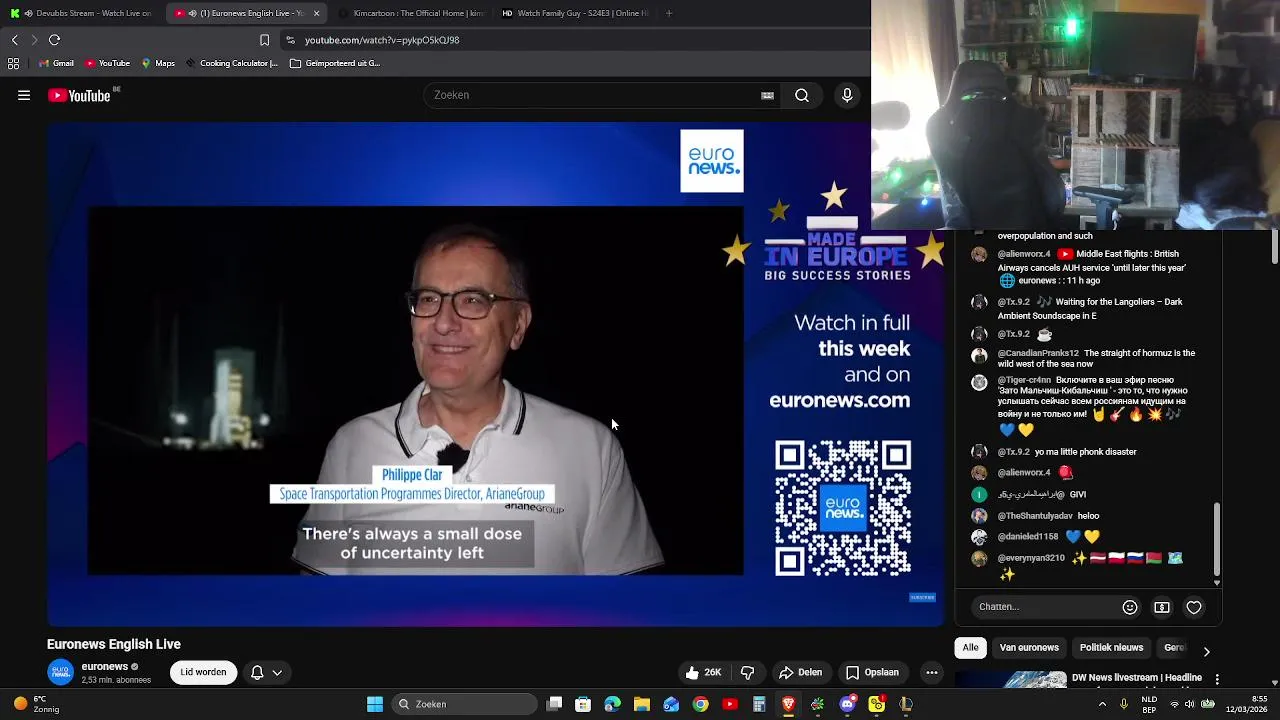Open File Explorer from taskbar
1280x720 pixels.
(x=642, y=704)
